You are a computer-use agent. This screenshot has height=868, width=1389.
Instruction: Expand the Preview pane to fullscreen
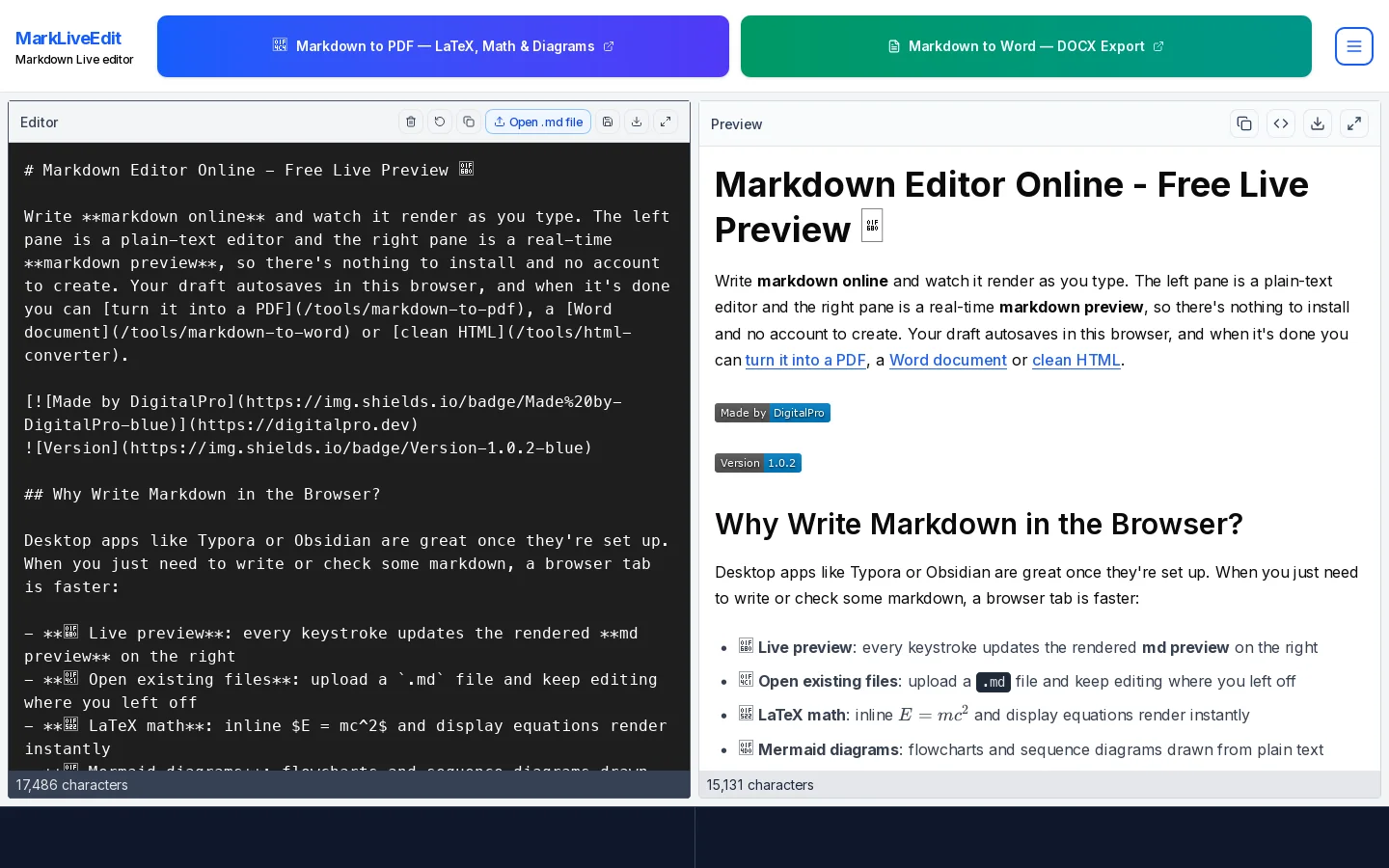click(1354, 123)
